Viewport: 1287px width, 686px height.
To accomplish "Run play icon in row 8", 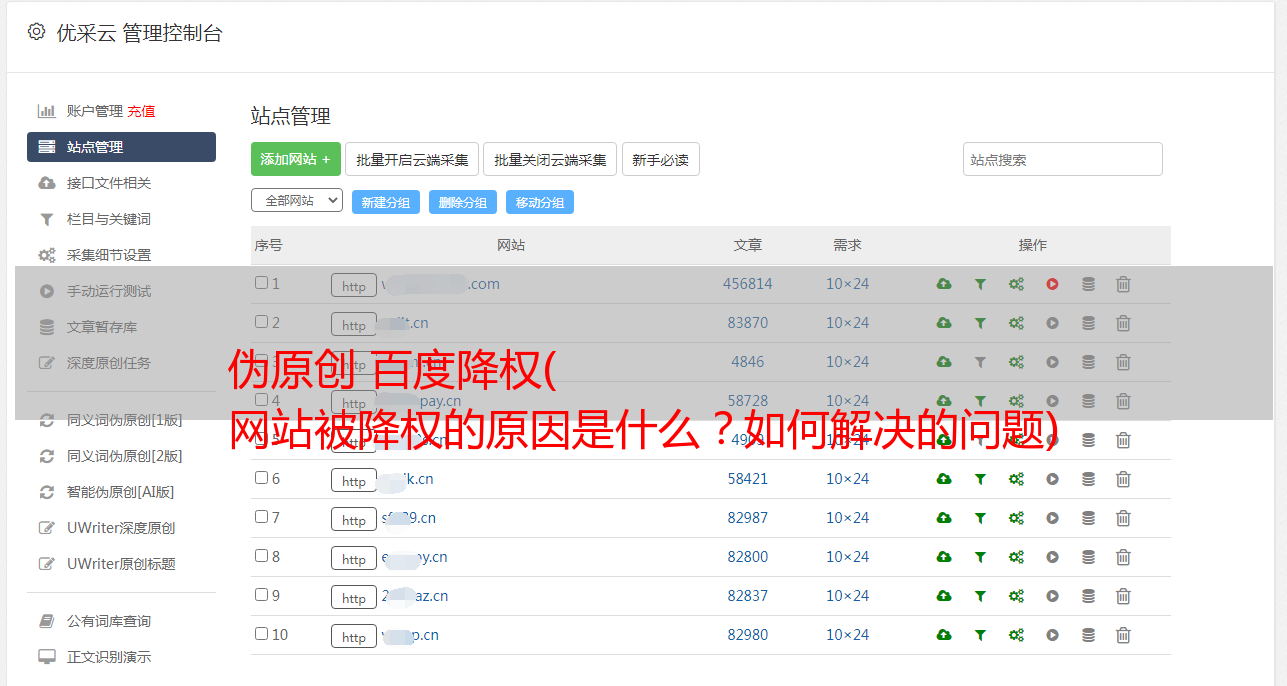I will pyautogui.click(x=1052, y=557).
